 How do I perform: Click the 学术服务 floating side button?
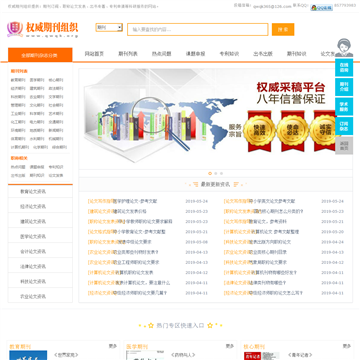click(x=344, y=106)
